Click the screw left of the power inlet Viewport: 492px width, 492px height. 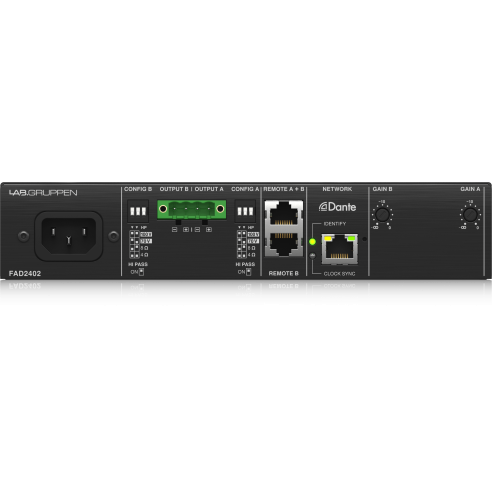point(23,236)
